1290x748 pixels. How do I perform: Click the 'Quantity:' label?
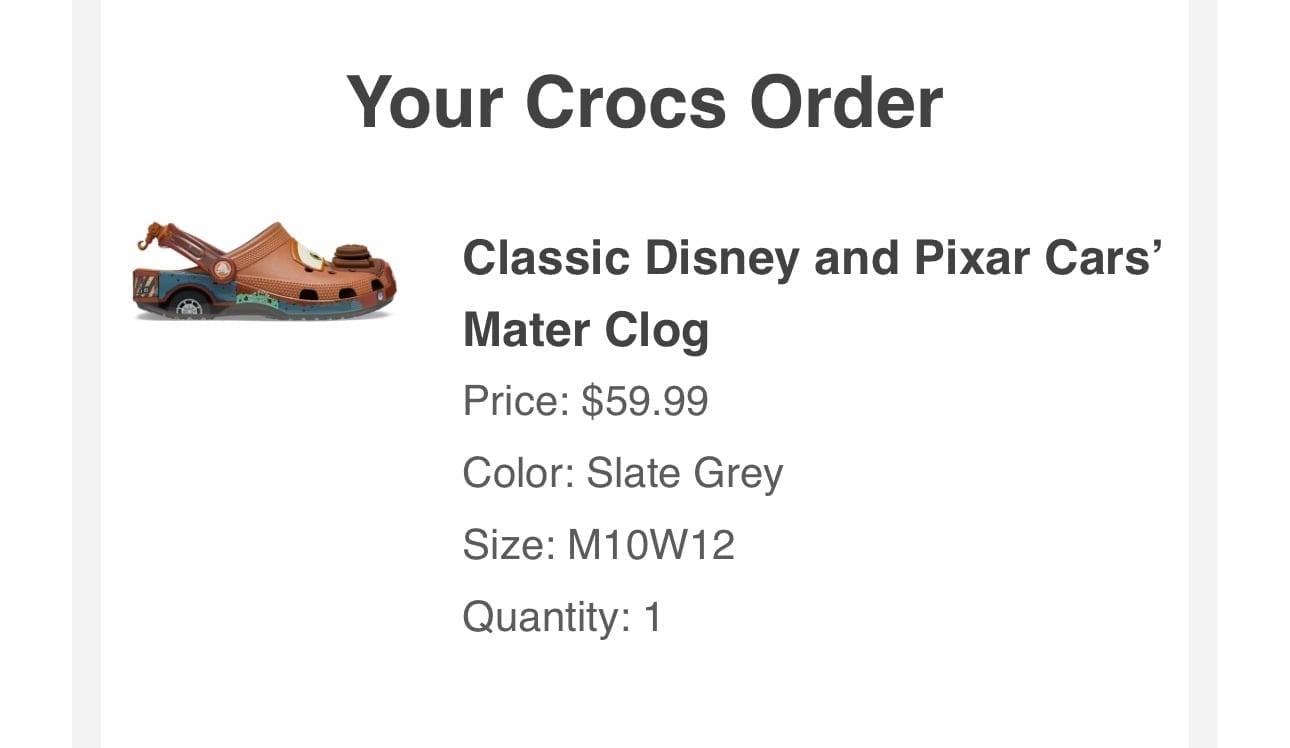coord(547,618)
